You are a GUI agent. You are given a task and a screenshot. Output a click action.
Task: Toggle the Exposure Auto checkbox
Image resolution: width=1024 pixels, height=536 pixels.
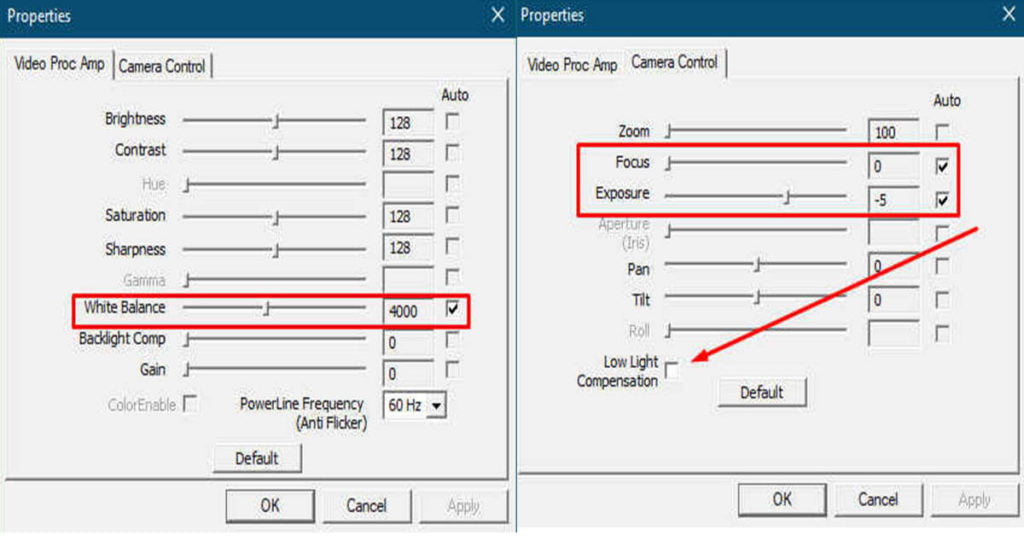tap(941, 200)
